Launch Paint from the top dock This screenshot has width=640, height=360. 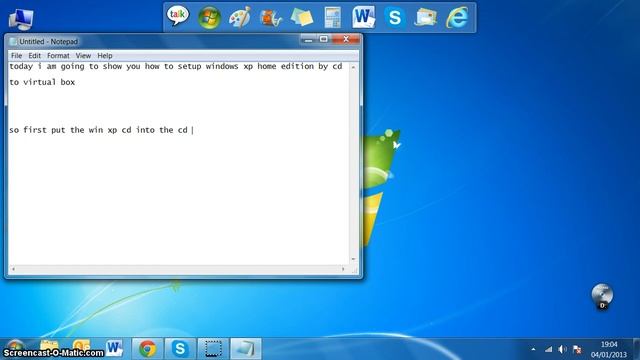coord(240,18)
